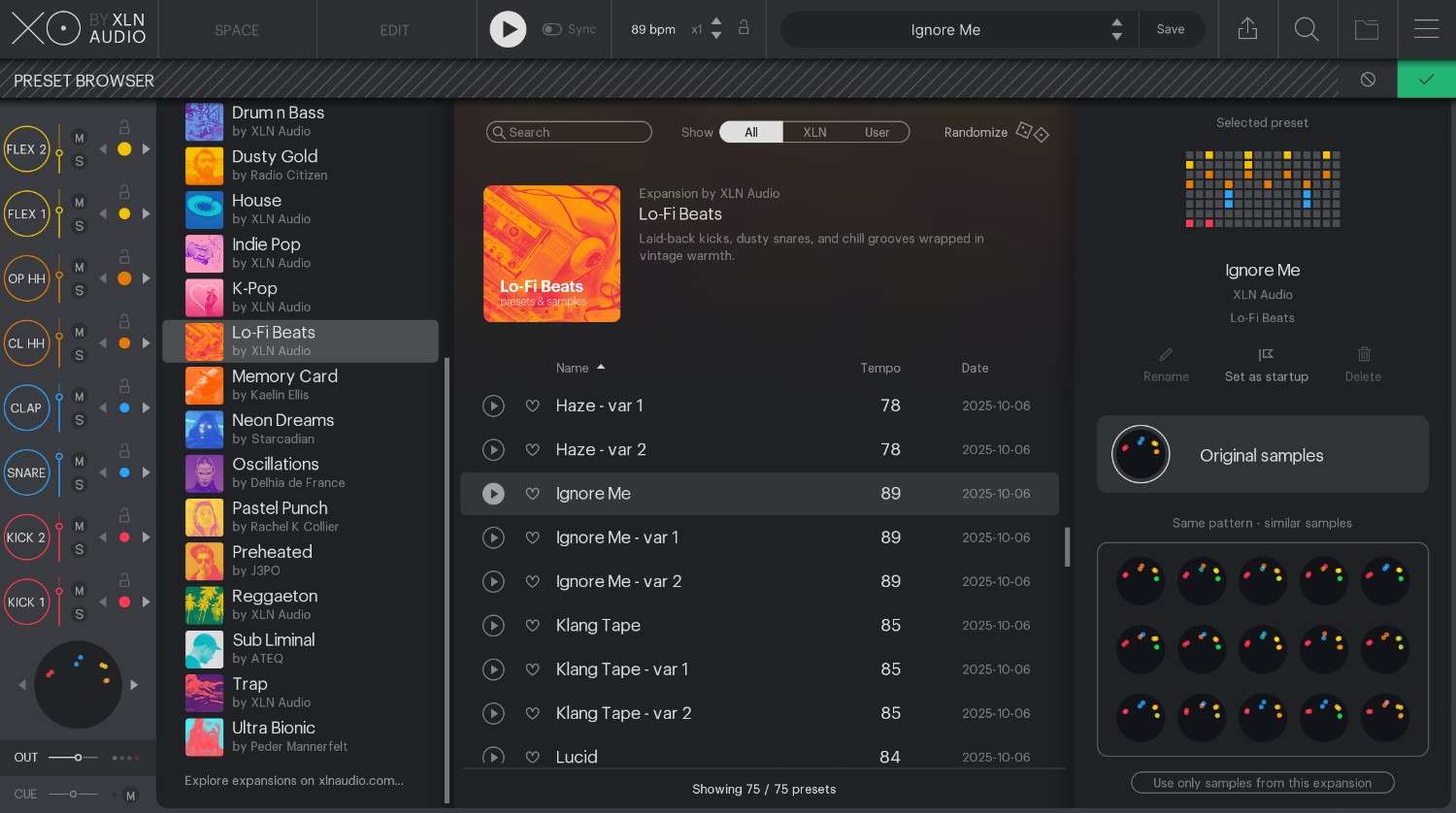Open the Ignore Me preset selector arrows
The image size is (1456, 813).
tap(1116, 29)
